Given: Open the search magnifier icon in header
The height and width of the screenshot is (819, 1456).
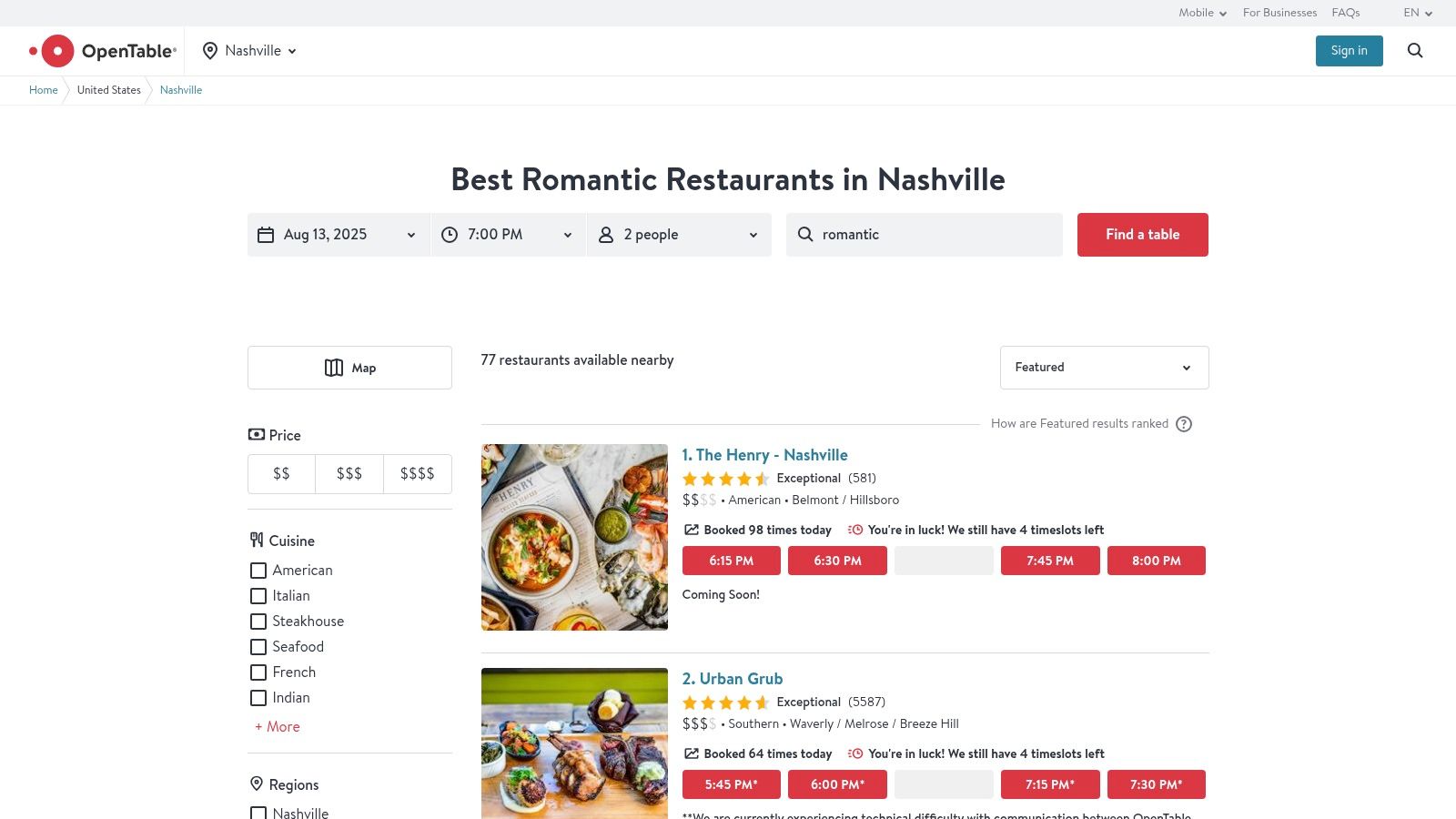Looking at the screenshot, I should click(1415, 51).
